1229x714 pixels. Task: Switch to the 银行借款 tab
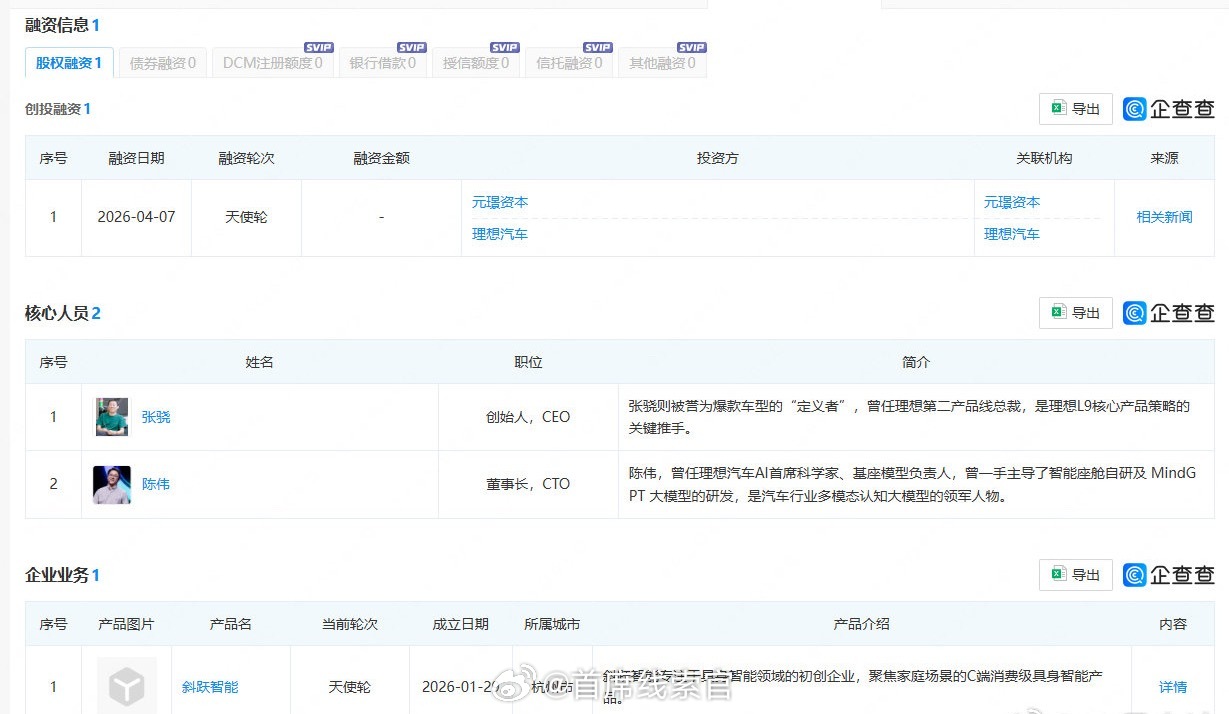(x=382, y=63)
